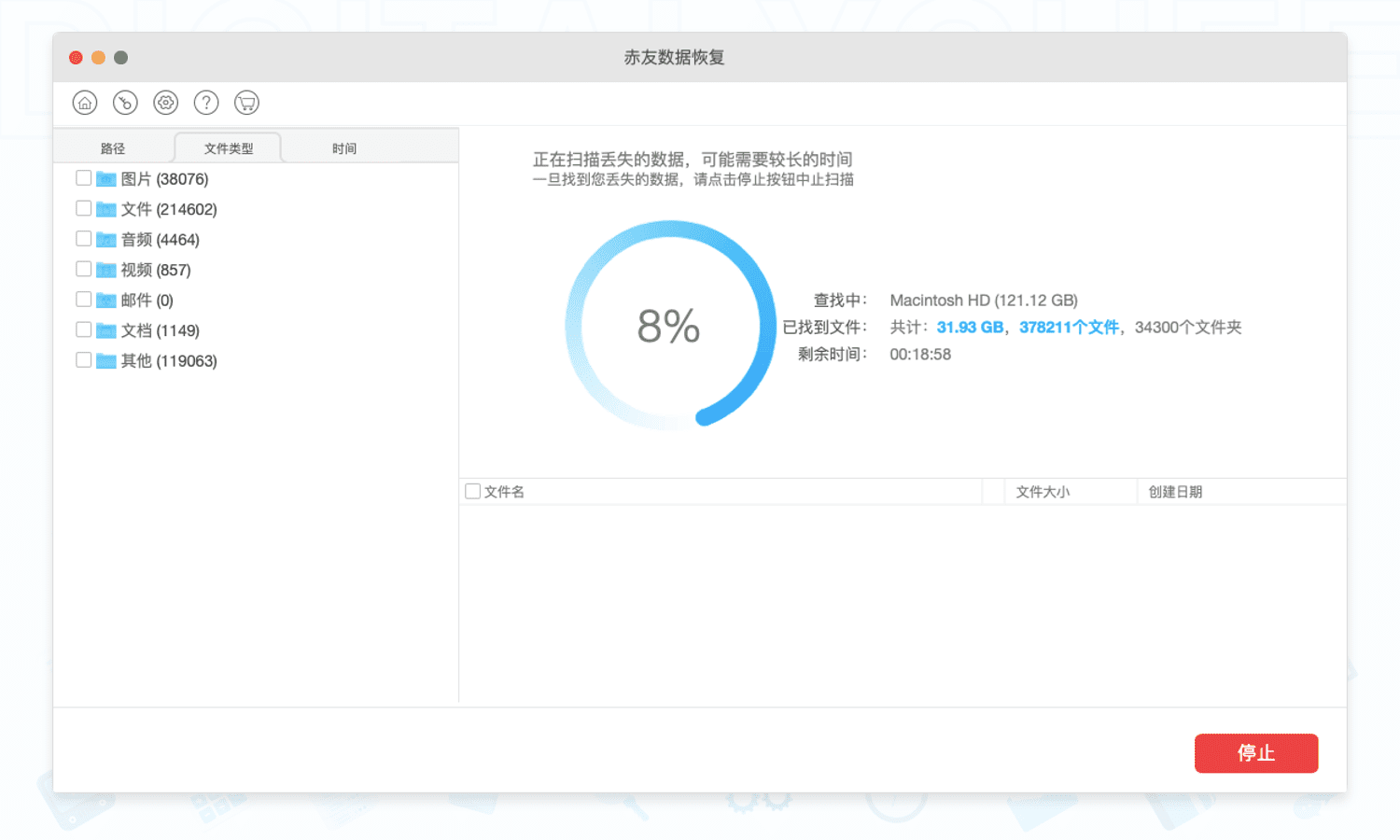Toggle the 文件名 header checkbox
Viewport: 1400px width, 840px height.
(471, 490)
